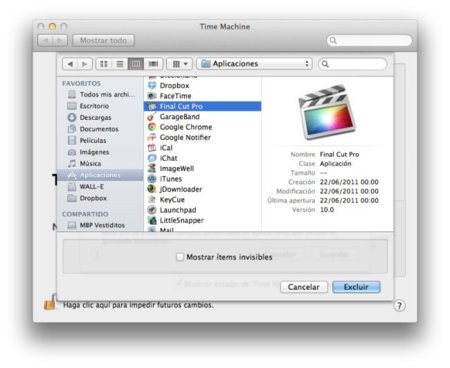The image size is (450, 368).
Task: Click the ImageWell app icon
Action: pyautogui.click(x=152, y=168)
